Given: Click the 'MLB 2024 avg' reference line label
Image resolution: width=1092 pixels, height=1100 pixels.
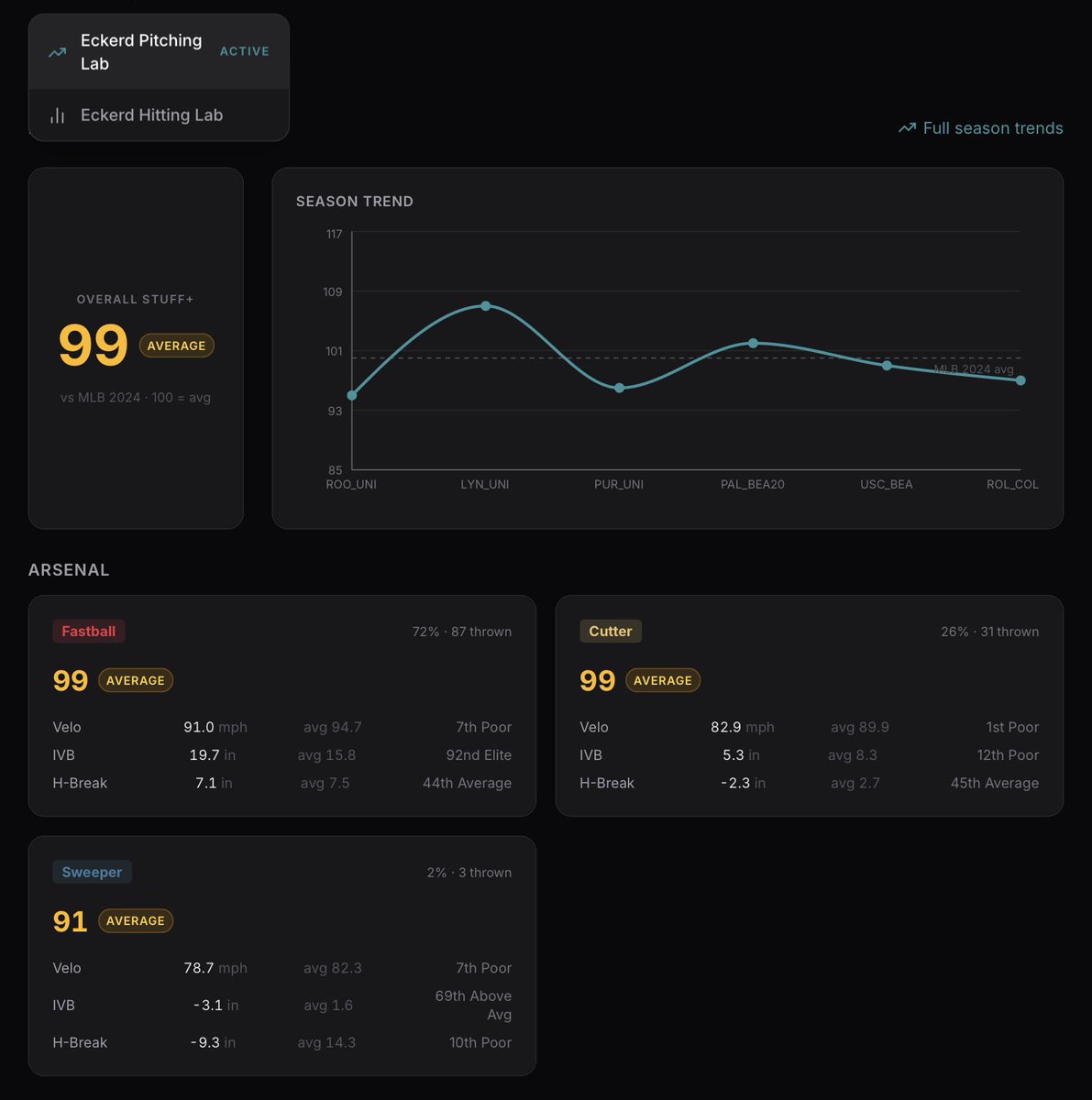Looking at the screenshot, I should tap(974, 369).
